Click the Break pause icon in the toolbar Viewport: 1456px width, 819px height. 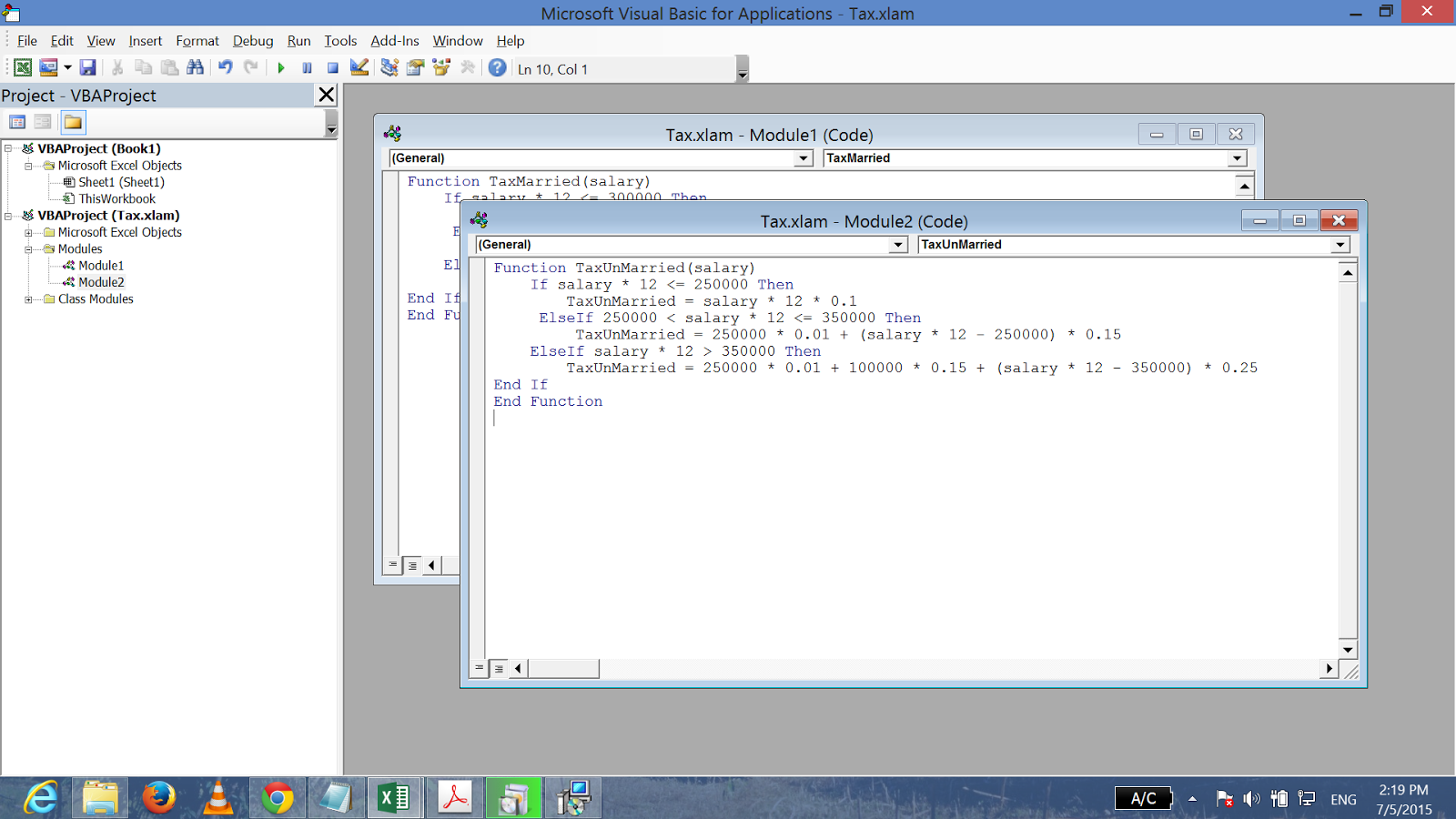(x=308, y=68)
